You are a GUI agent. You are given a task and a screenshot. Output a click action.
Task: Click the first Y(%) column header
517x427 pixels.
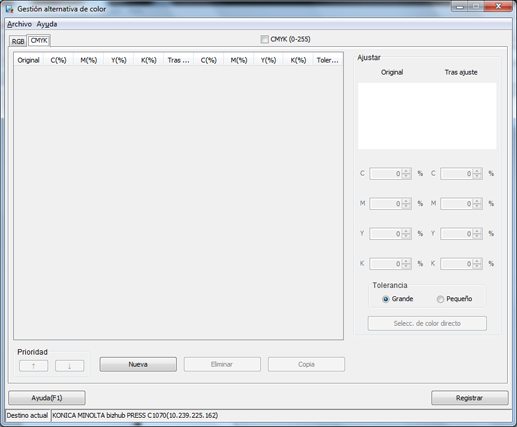click(119, 60)
